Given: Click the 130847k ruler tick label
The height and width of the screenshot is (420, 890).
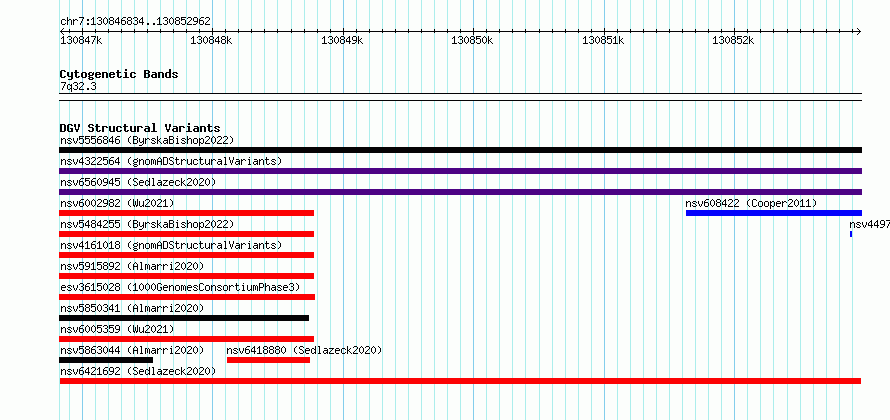Looking at the screenshot, I should 81,40.
